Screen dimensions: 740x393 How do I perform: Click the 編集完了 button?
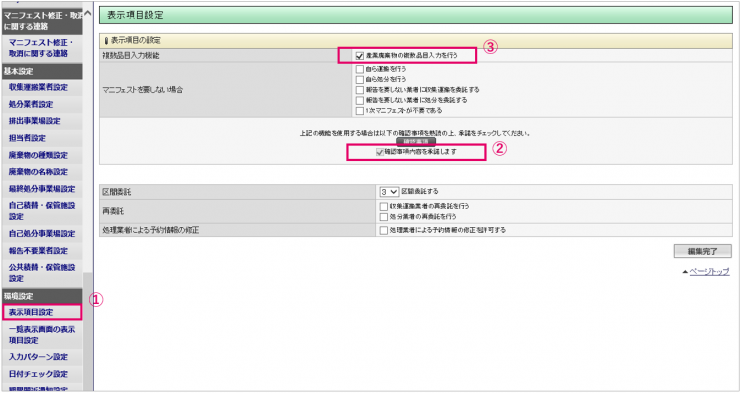(x=703, y=251)
